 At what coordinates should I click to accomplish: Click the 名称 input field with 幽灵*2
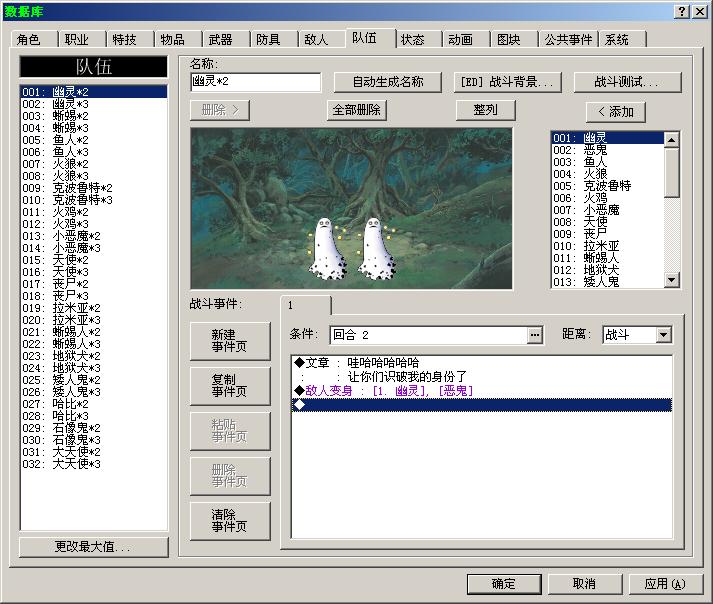coord(256,82)
